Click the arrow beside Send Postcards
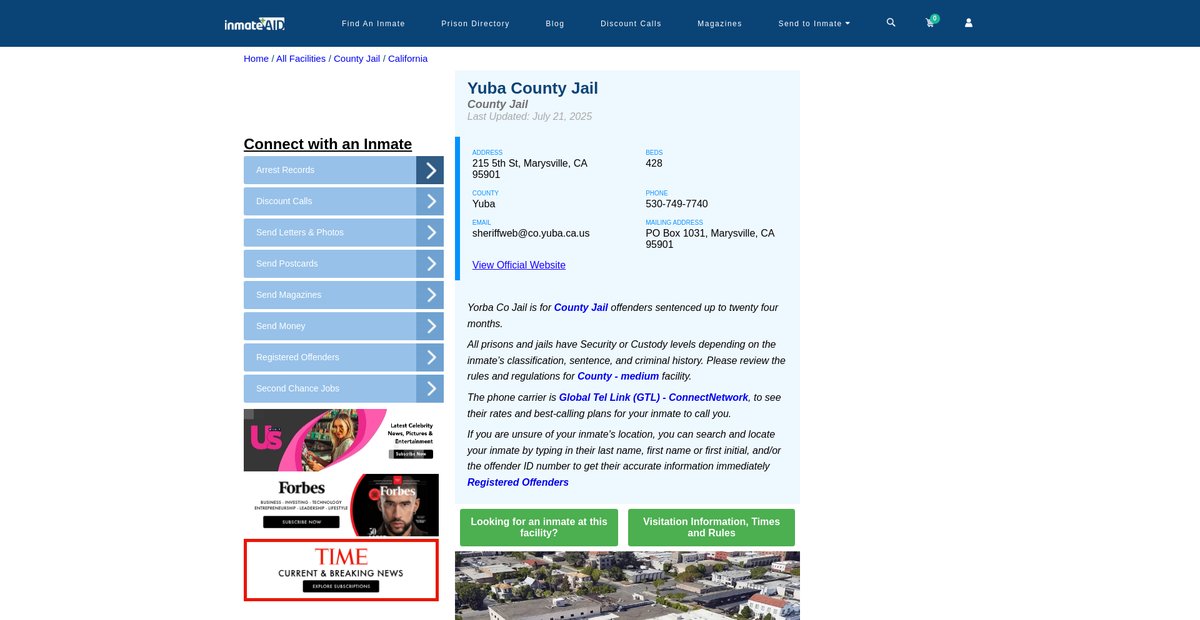Screen dimensions: 1200x620 coord(430,264)
